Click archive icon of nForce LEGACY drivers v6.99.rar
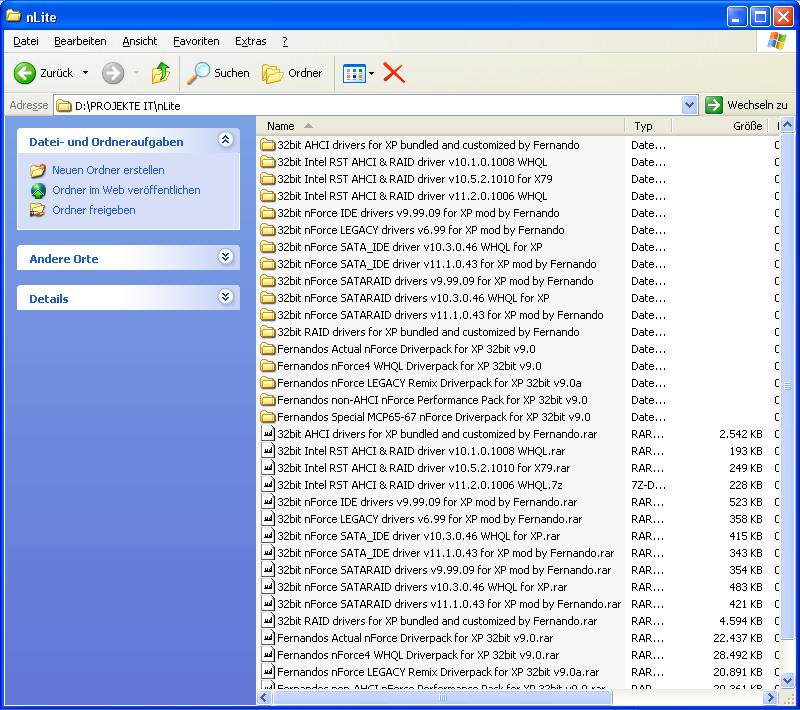Screen dimensions: 800x710 [x=268, y=519]
